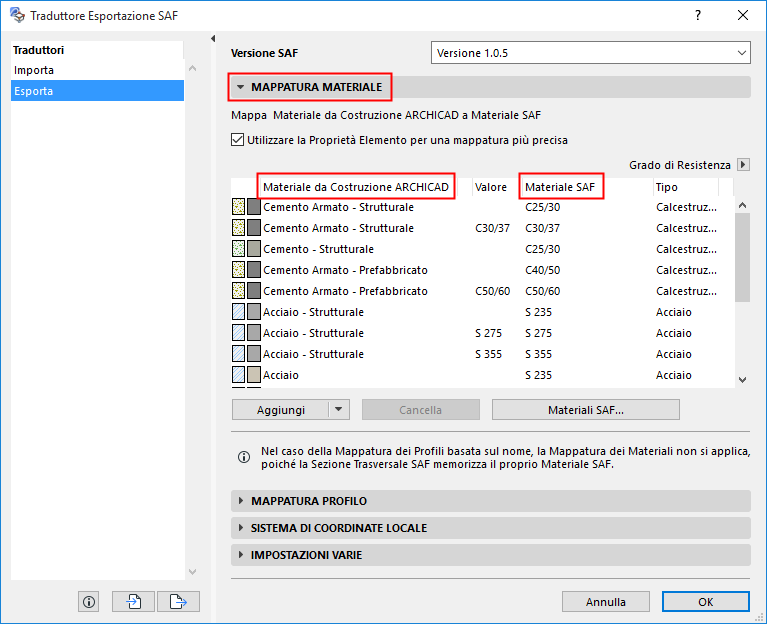767x624 pixels.
Task: Collapse the MAPPATURA MATERIALE section
Action: [240, 87]
